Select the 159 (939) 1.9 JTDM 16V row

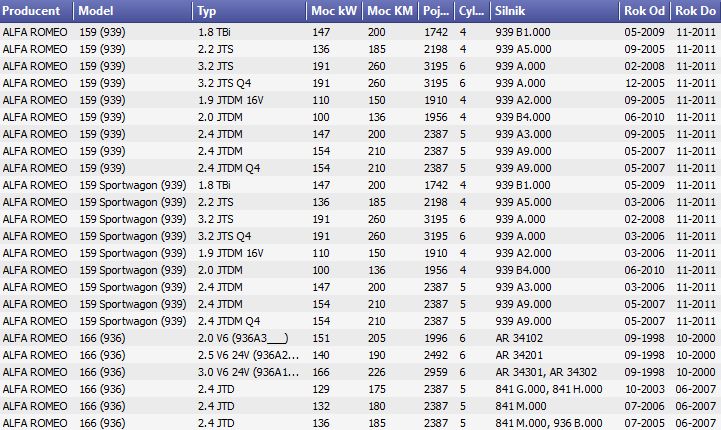pos(360,100)
